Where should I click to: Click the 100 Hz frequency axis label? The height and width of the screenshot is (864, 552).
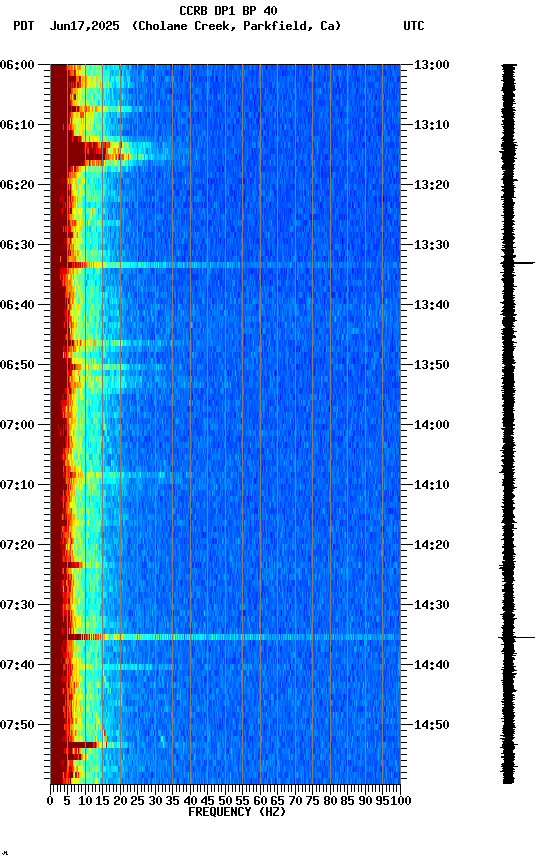click(401, 801)
